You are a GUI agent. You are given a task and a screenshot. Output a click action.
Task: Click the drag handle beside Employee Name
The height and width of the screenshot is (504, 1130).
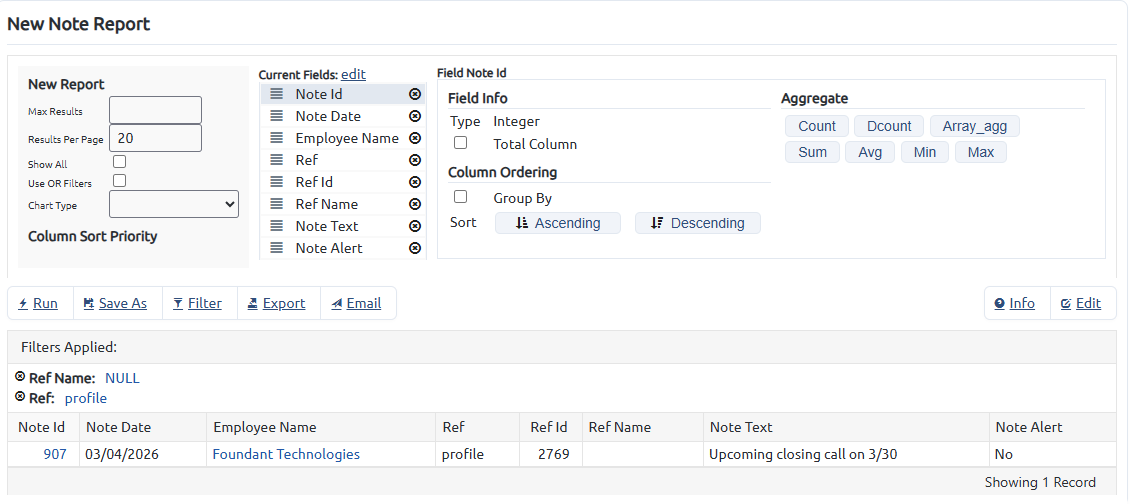(x=277, y=138)
